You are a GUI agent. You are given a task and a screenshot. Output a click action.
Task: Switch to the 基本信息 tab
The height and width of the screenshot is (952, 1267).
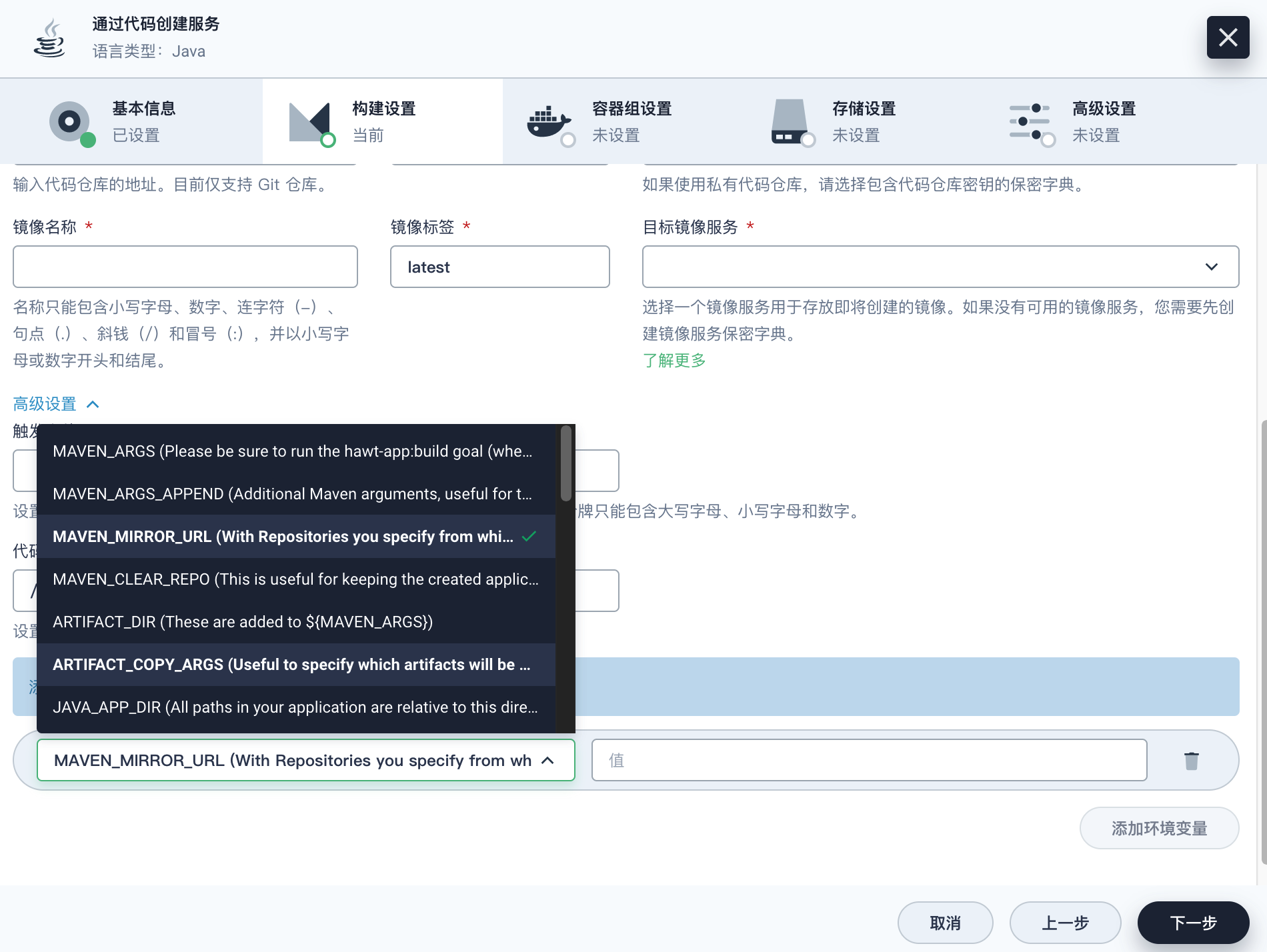[x=131, y=121]
